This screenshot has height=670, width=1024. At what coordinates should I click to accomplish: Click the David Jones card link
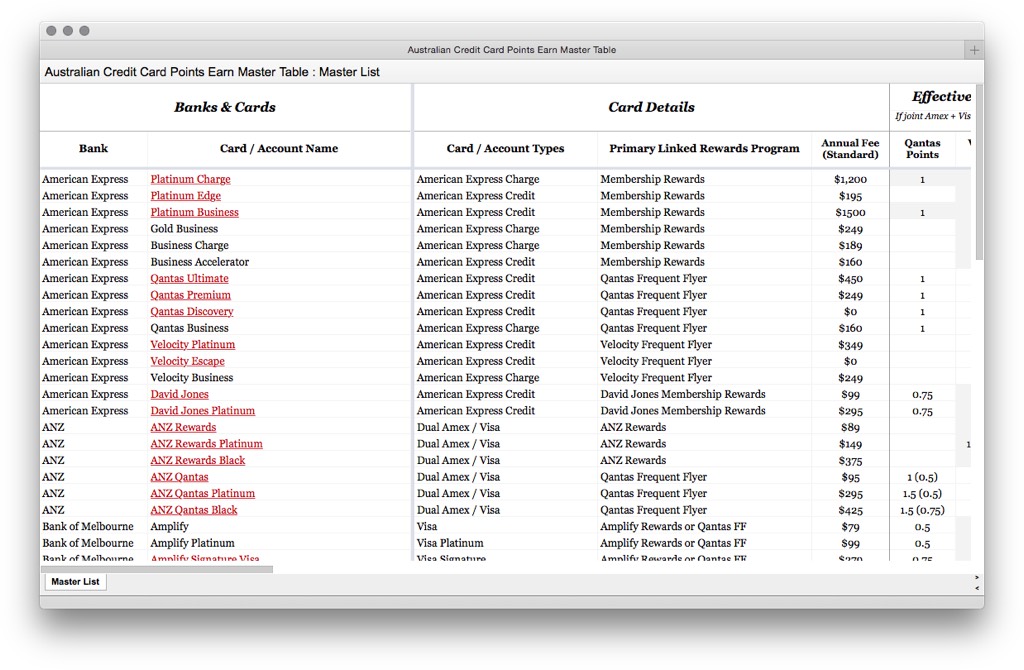click(x=180, y=394)
